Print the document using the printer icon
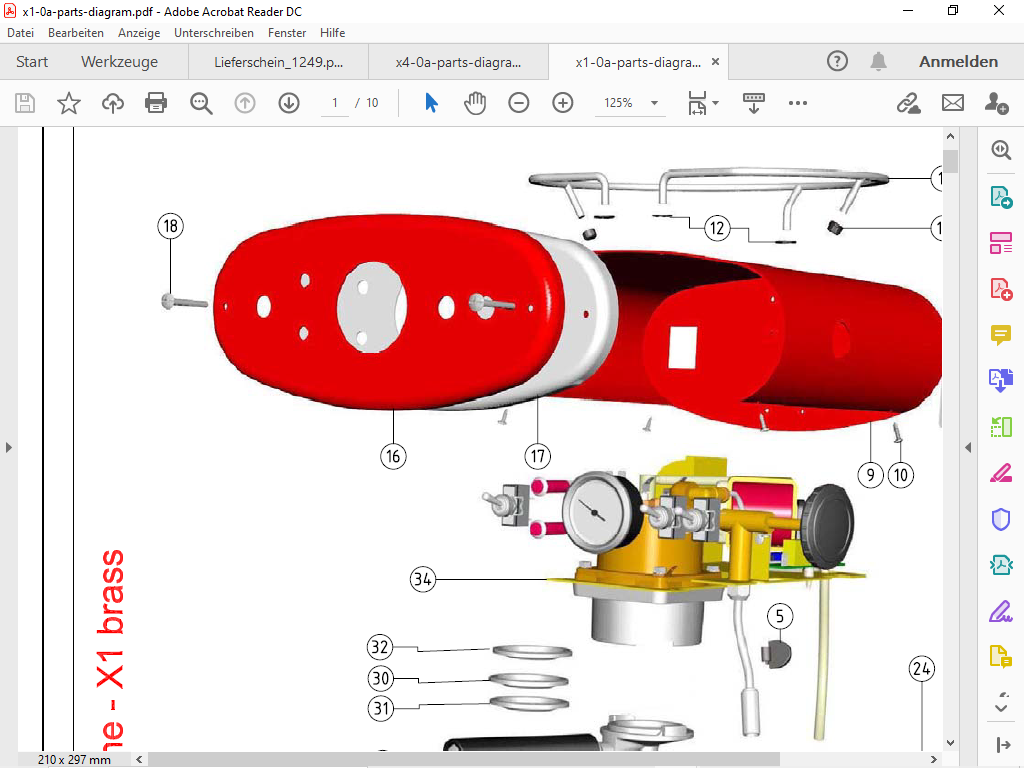 tap(156, 103)
